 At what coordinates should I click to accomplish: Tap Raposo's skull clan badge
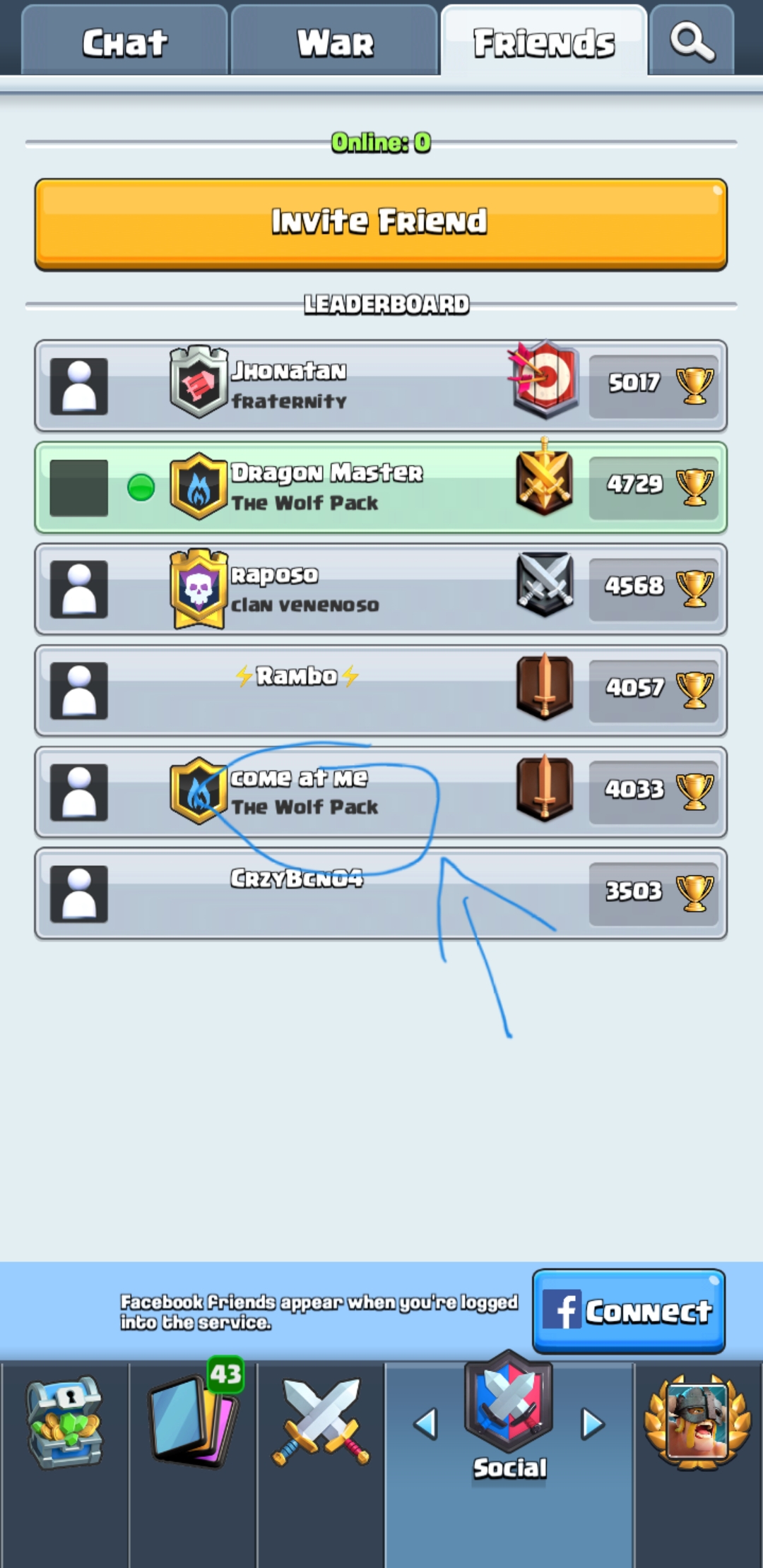(x=199, y=588)
